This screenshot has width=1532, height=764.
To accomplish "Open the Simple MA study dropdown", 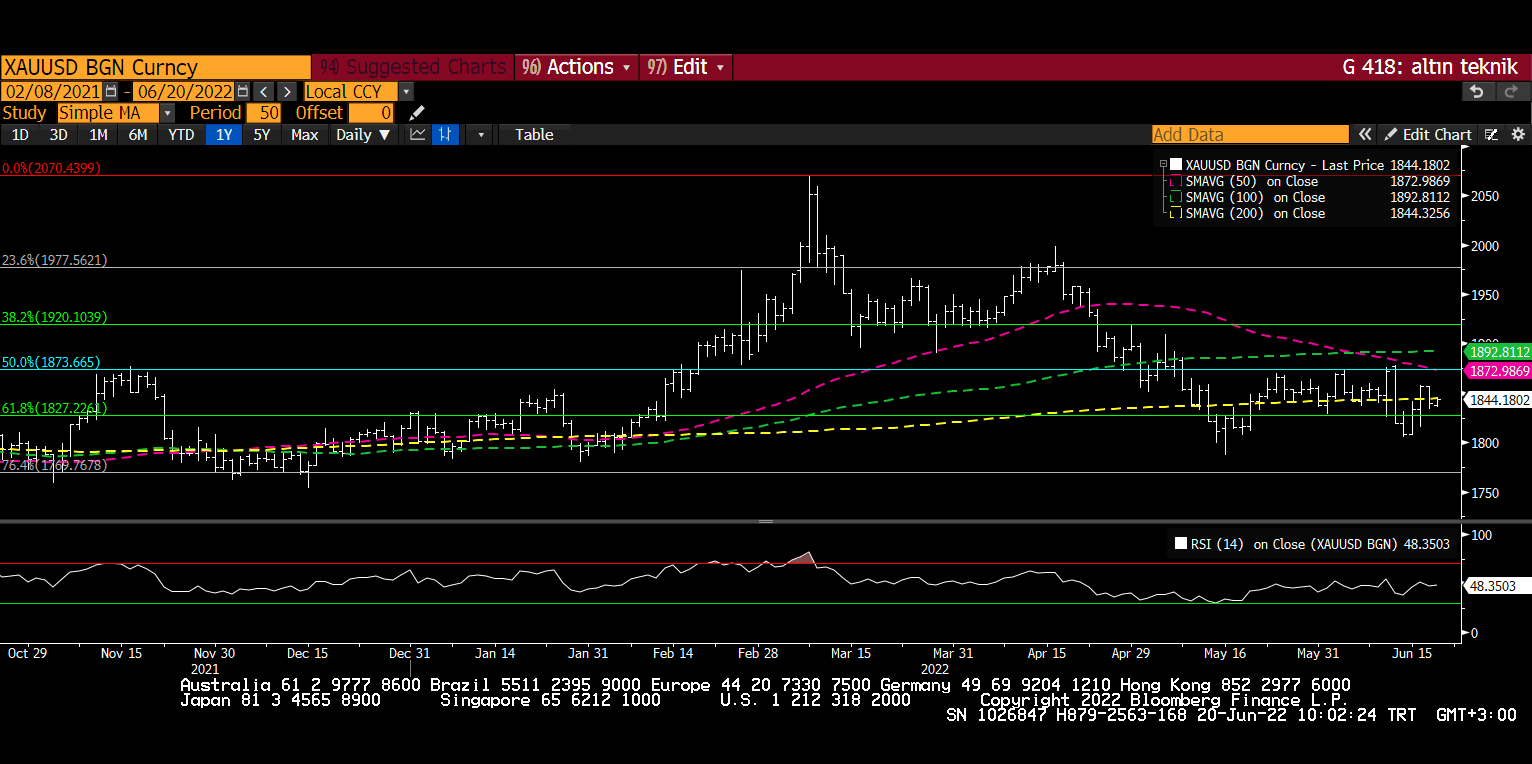I will tap(166, 113).
